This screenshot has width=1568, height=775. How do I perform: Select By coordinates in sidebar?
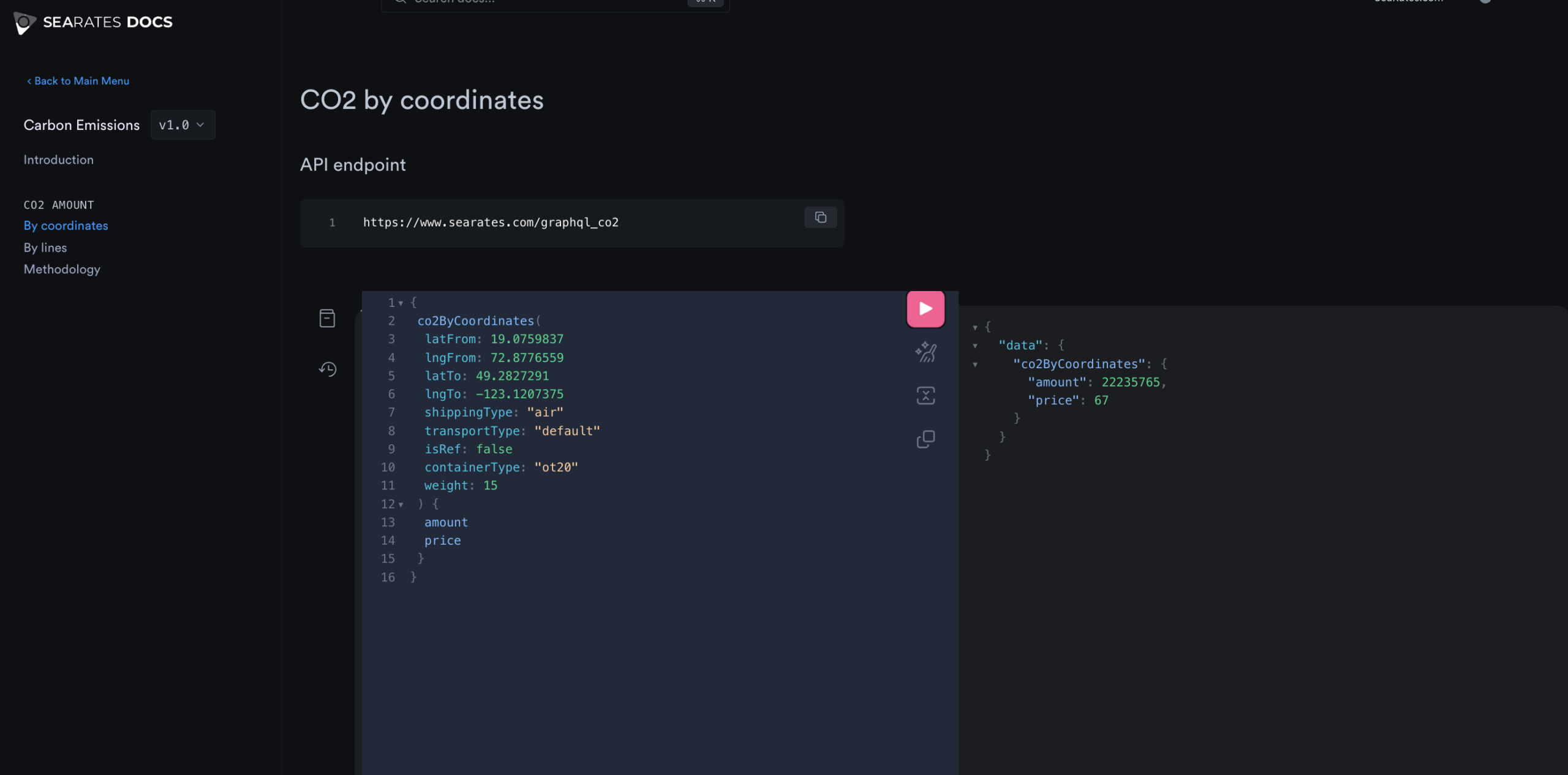pyautogui.click(x=66, y=225)
